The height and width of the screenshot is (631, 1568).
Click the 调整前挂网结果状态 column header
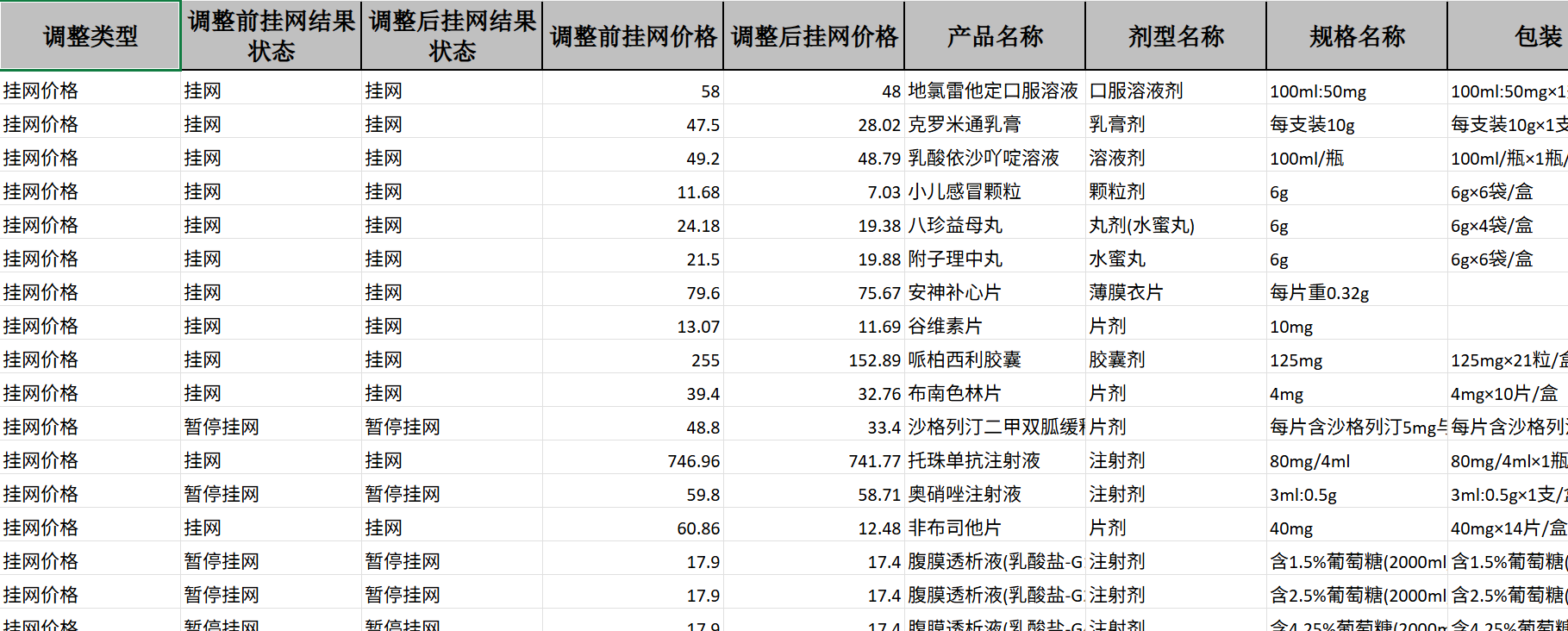click(272, 36)
